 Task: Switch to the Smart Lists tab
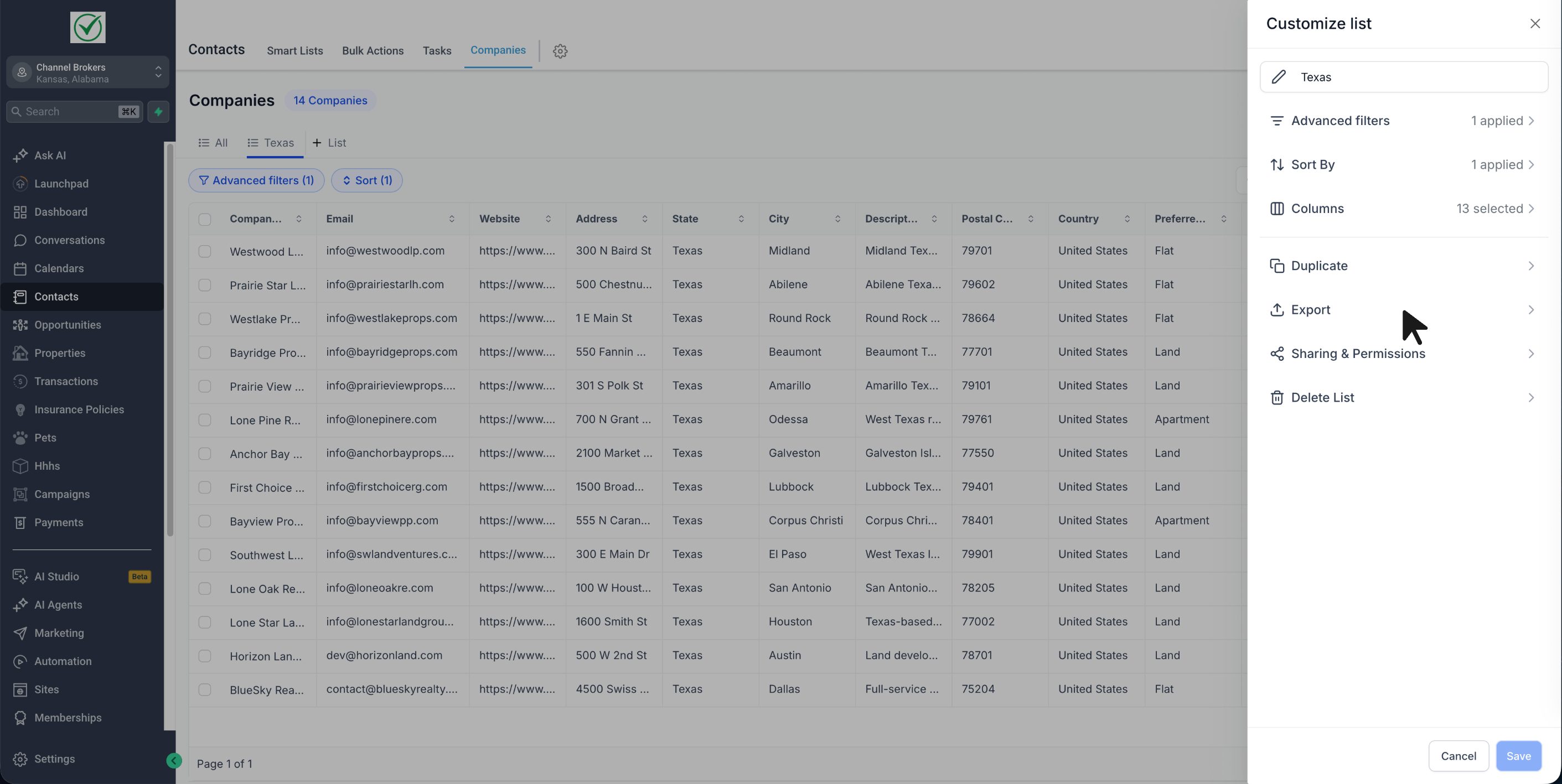tap(294, 51)
